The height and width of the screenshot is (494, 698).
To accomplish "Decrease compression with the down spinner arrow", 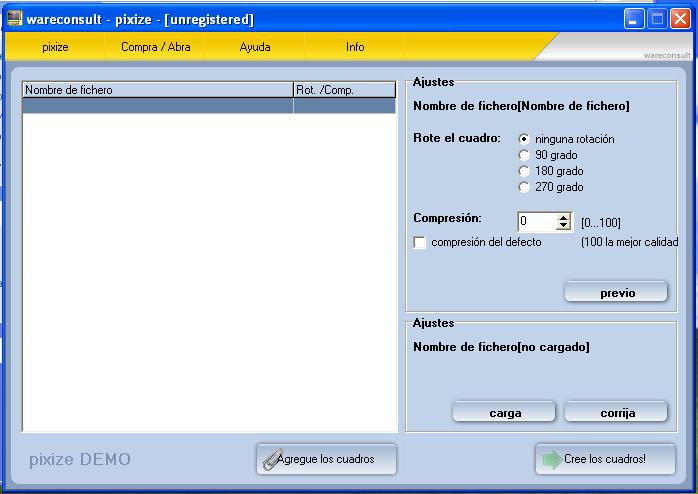I will (564, 226).
